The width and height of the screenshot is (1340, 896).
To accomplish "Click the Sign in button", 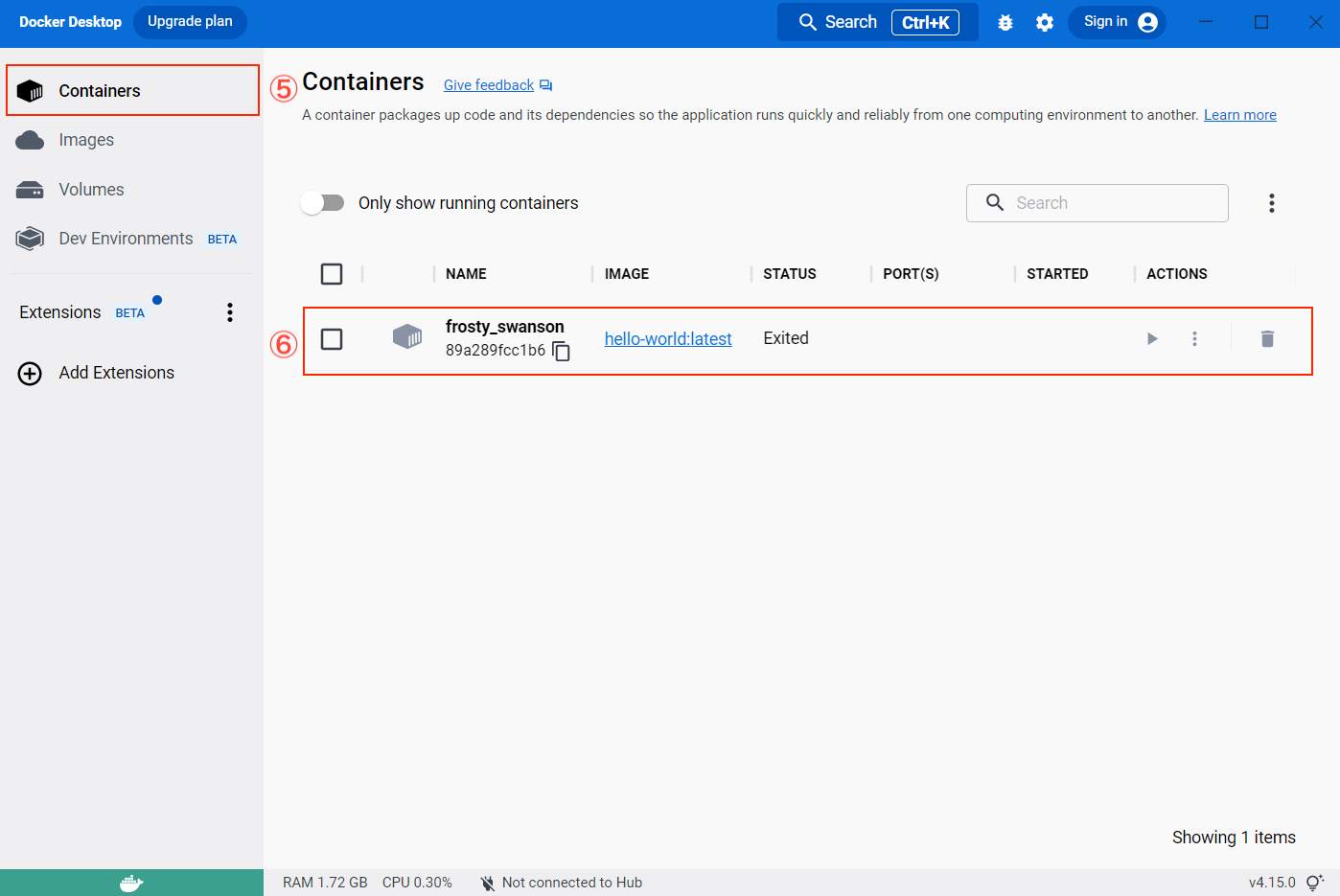I will point(1118,22).
